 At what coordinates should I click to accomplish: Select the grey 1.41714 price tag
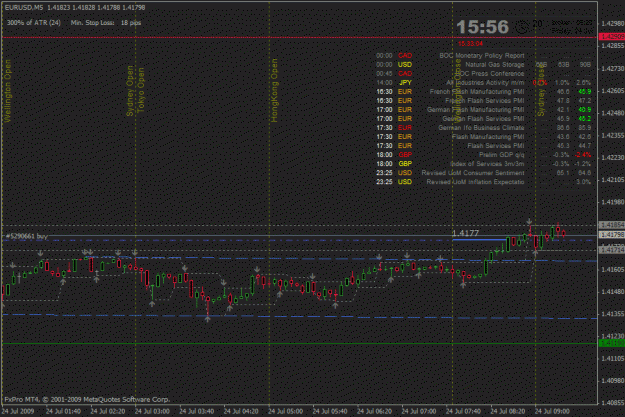(612, 250)
